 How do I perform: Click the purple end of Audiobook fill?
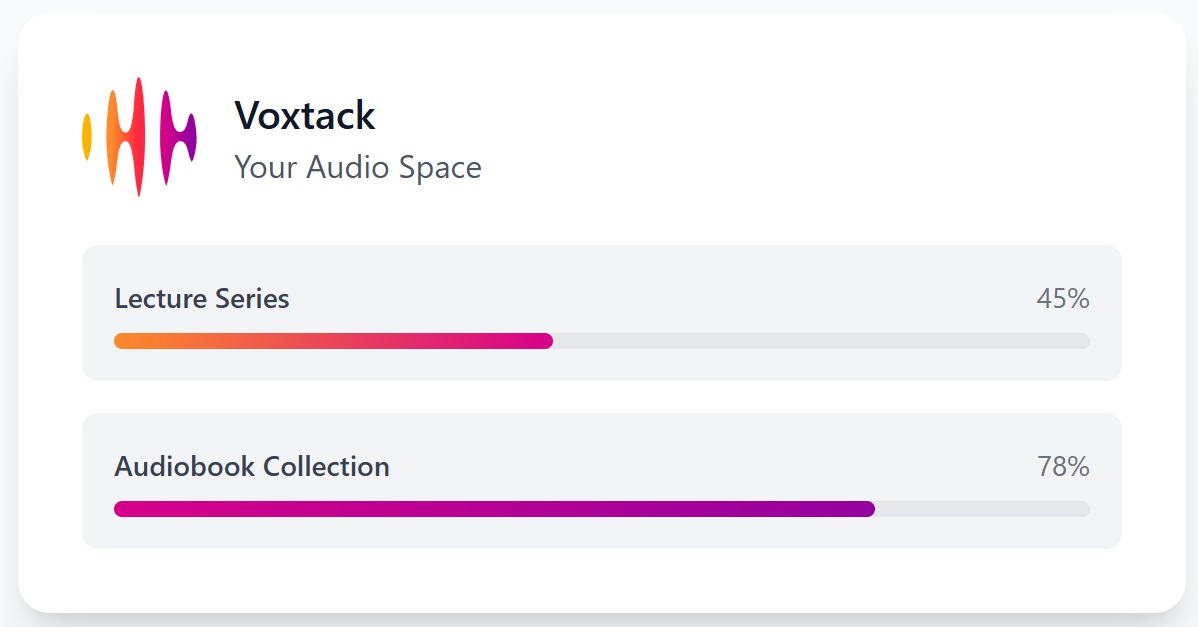pos(865,509)
